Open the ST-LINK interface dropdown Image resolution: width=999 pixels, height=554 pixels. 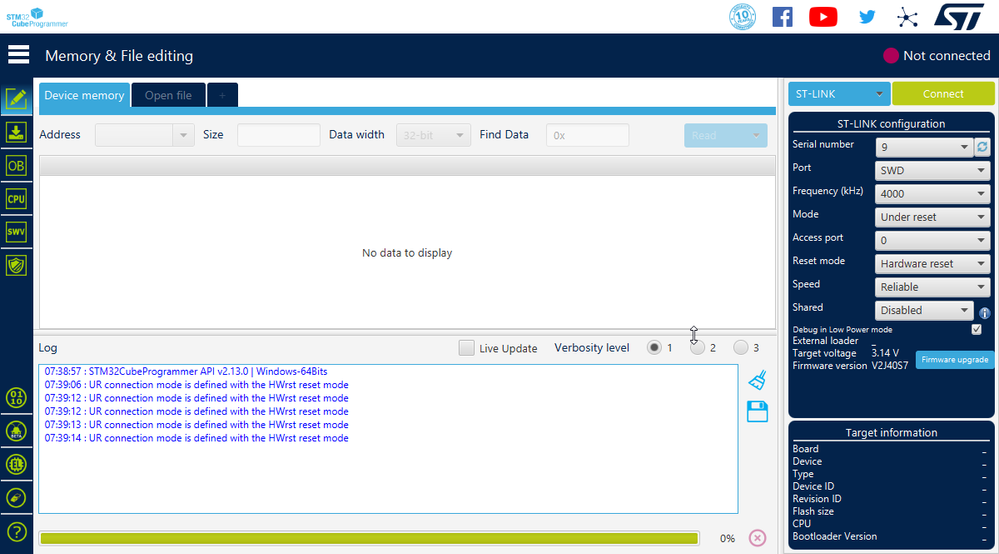[839, 94]
